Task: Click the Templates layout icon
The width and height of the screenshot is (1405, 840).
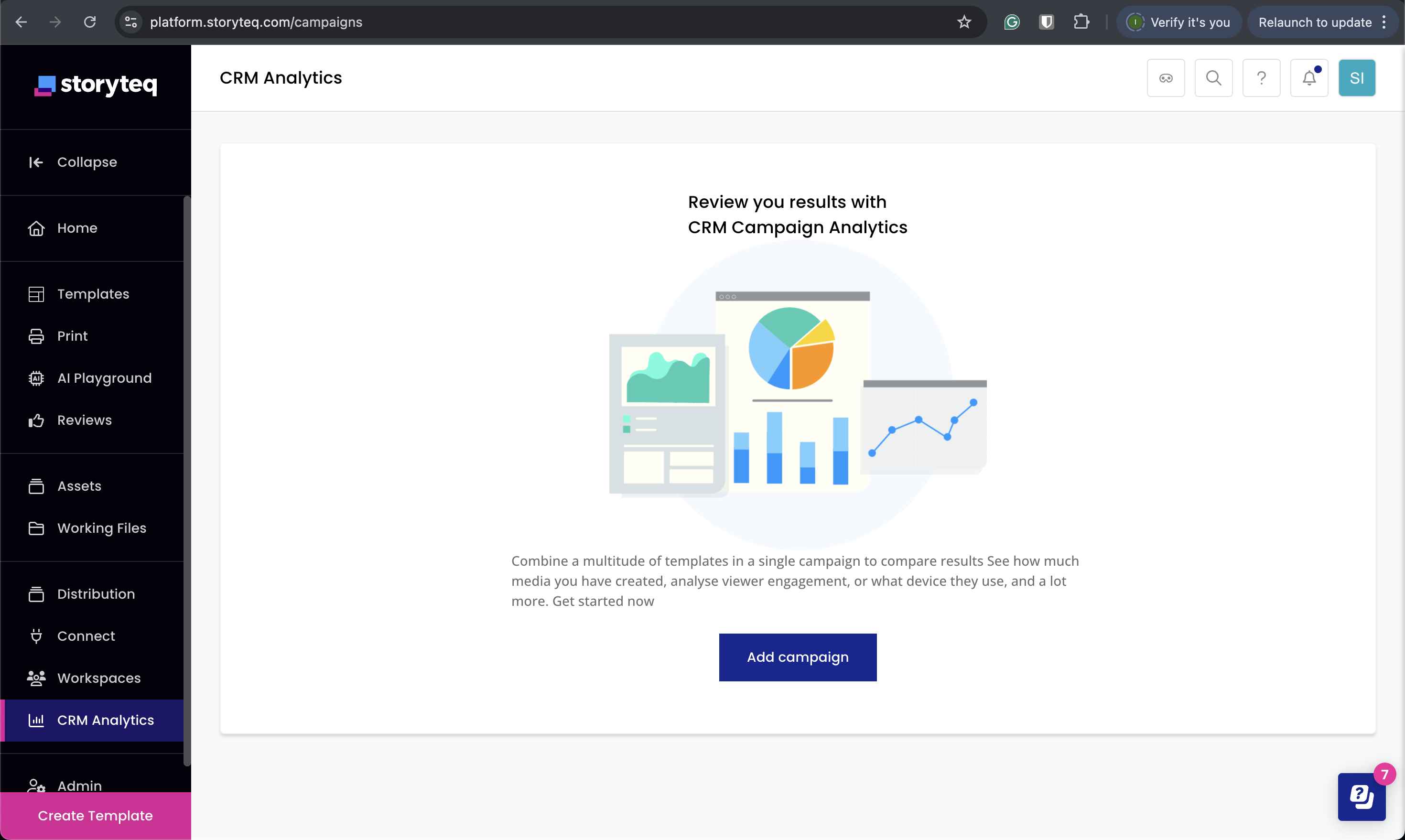Action: coord(36,294)
